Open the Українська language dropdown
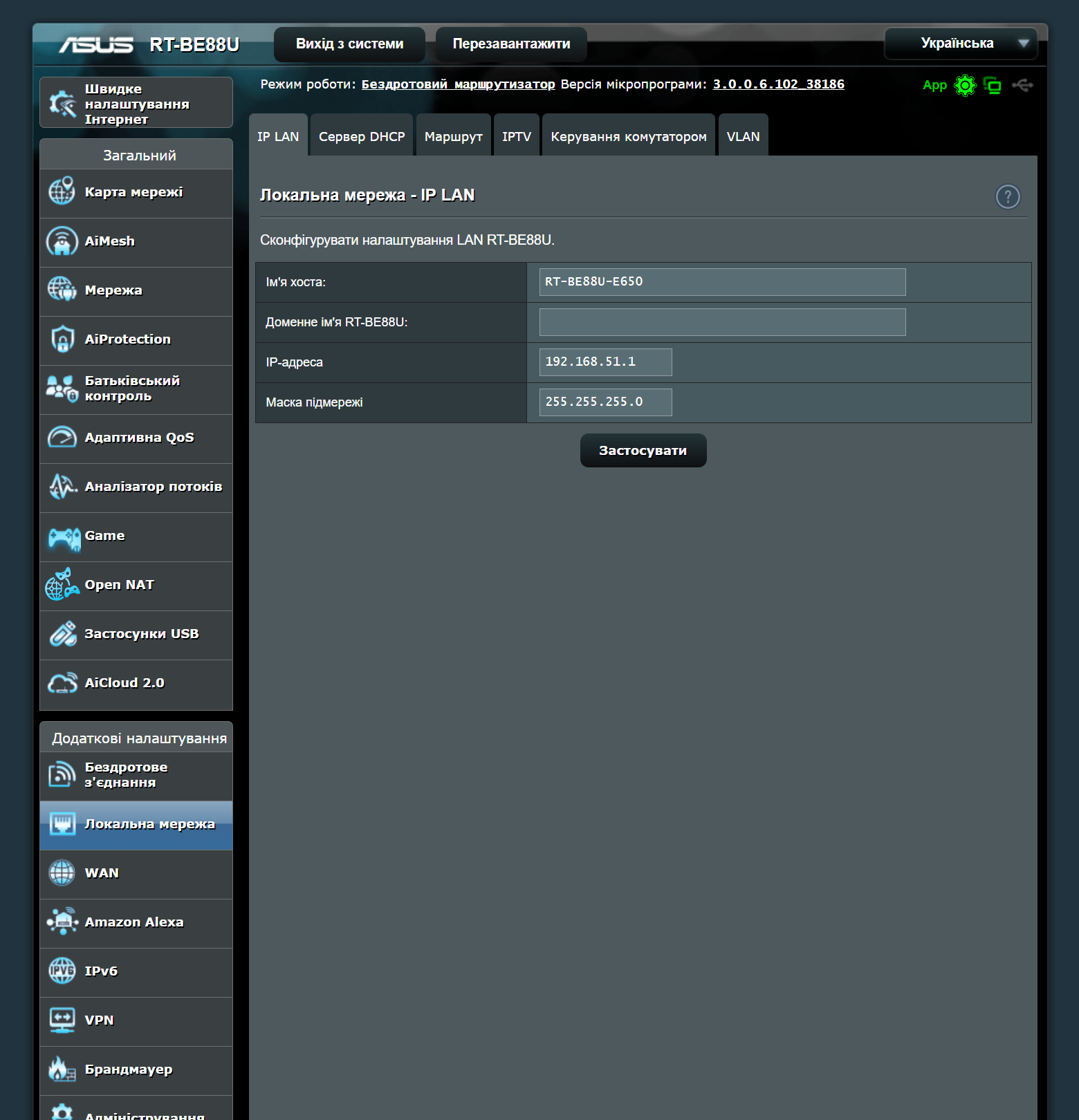This screenshot has width=1079, height=1120. click(961, 43)
